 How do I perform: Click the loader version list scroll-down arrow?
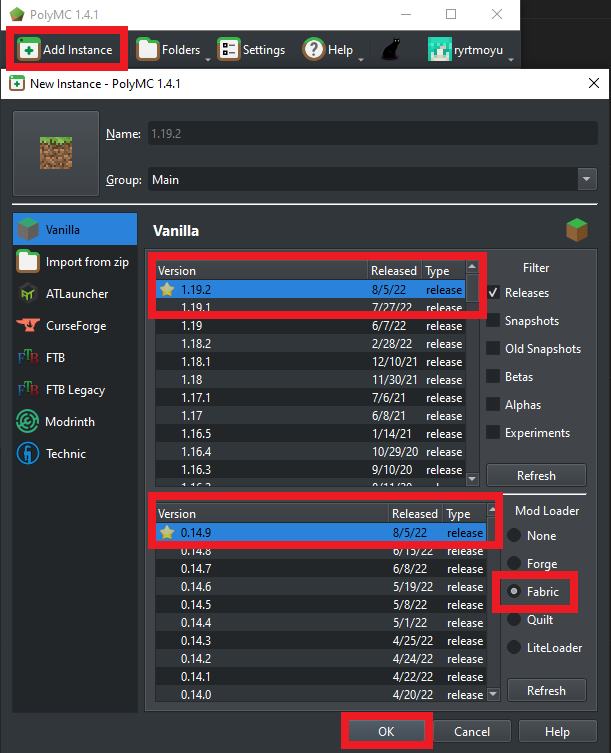(493, 694)
